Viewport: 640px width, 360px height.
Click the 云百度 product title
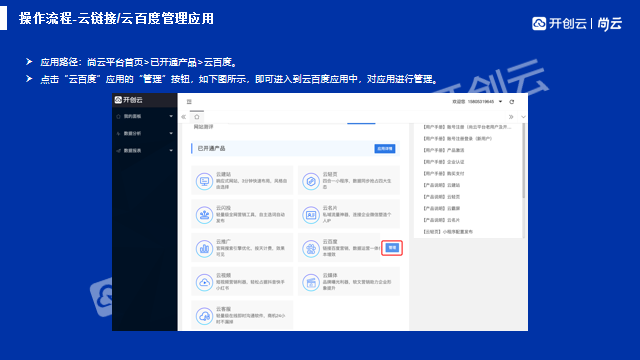[330, 242]
